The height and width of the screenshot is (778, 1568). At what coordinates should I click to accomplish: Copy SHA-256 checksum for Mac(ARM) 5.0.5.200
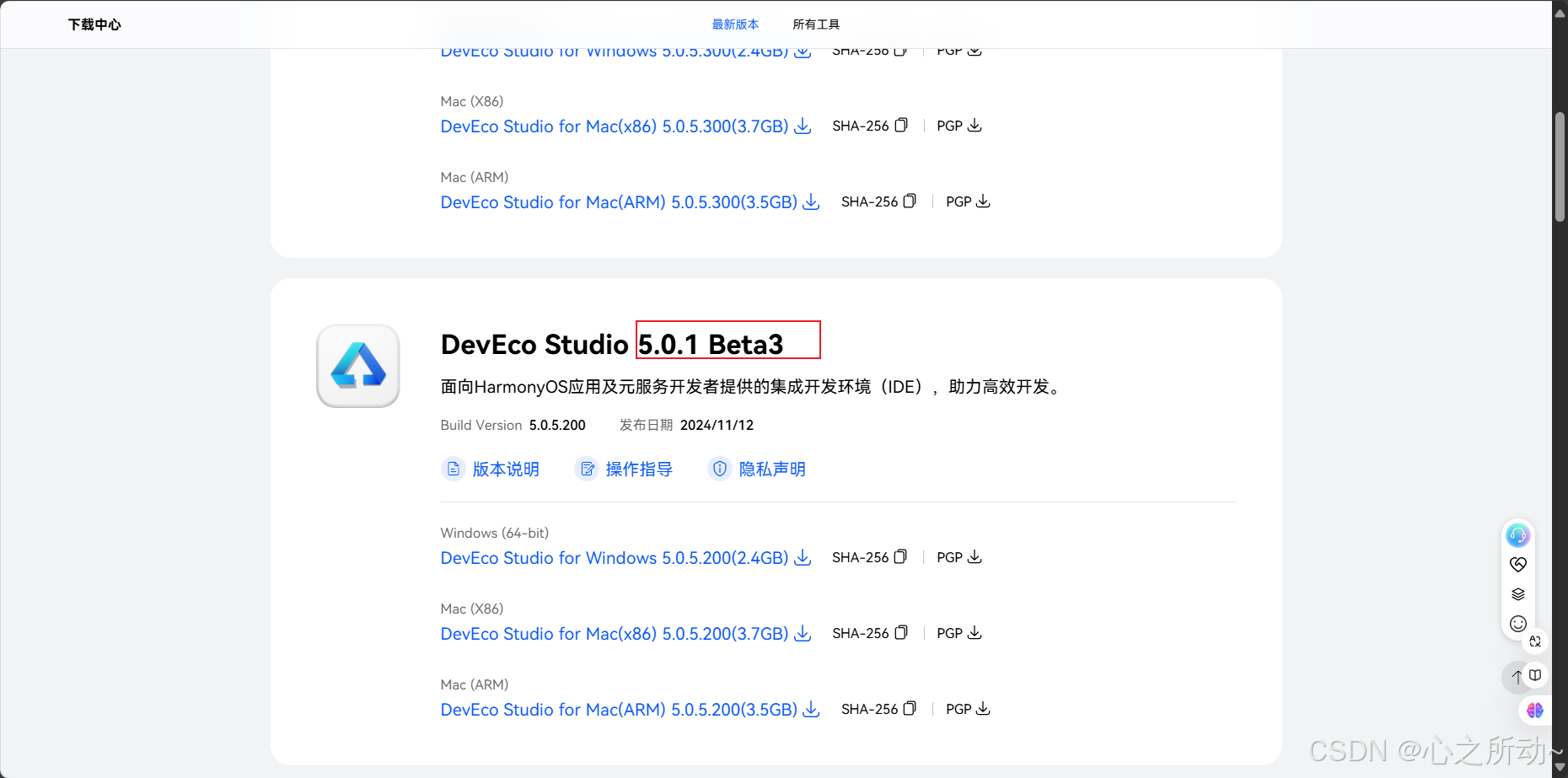click(x=910, y=709)
